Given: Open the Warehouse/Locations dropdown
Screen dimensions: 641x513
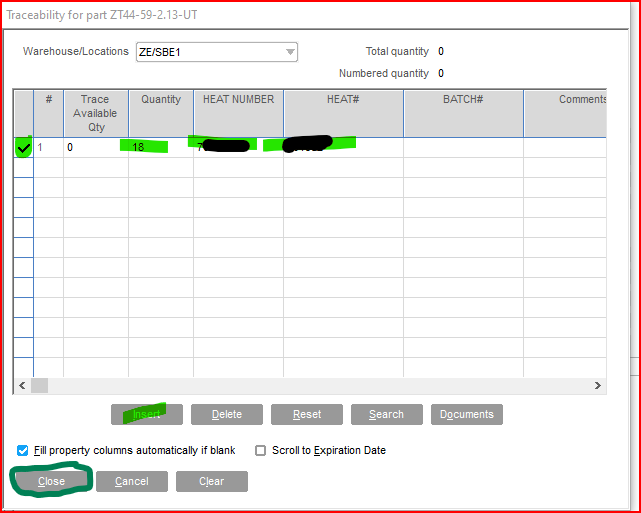Looking at the screenshot, I should point(290,52).
